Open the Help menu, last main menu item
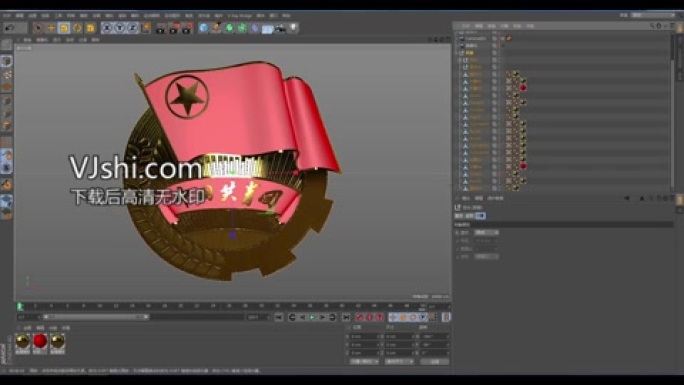The image size is (684, 385). coord(286,16)
